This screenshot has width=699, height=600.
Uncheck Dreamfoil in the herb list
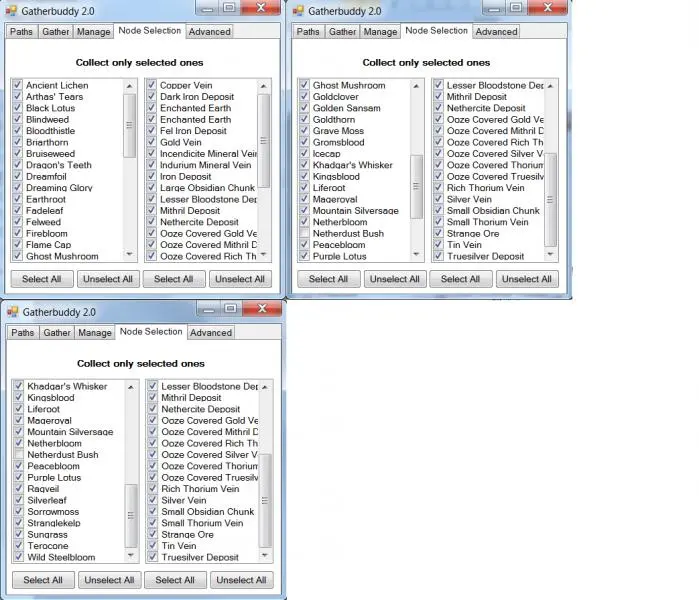click(17, 176)
